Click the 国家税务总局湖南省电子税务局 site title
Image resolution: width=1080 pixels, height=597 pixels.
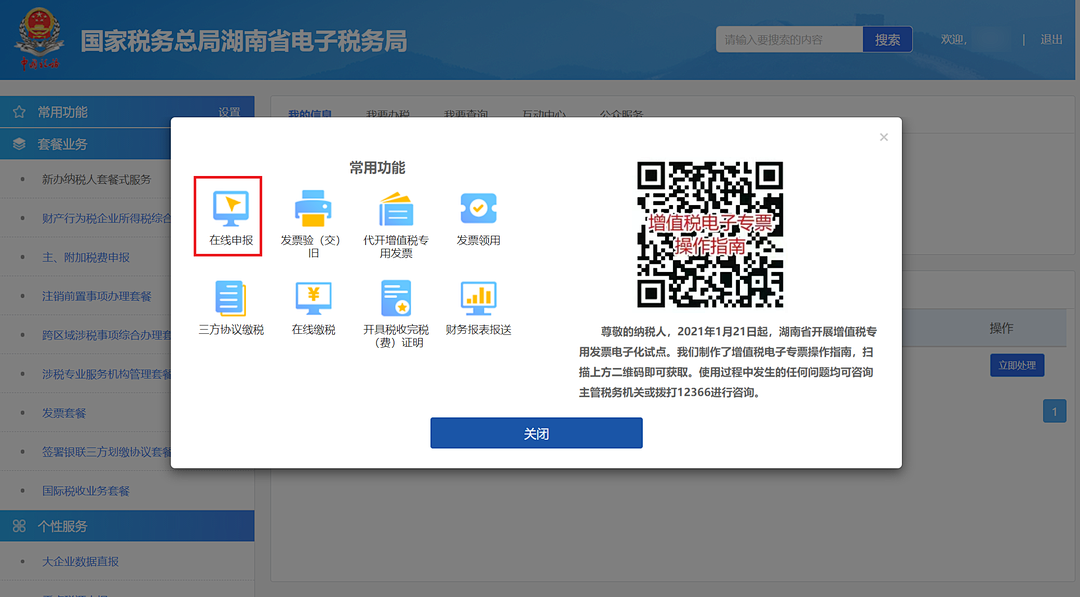point(244,41)
